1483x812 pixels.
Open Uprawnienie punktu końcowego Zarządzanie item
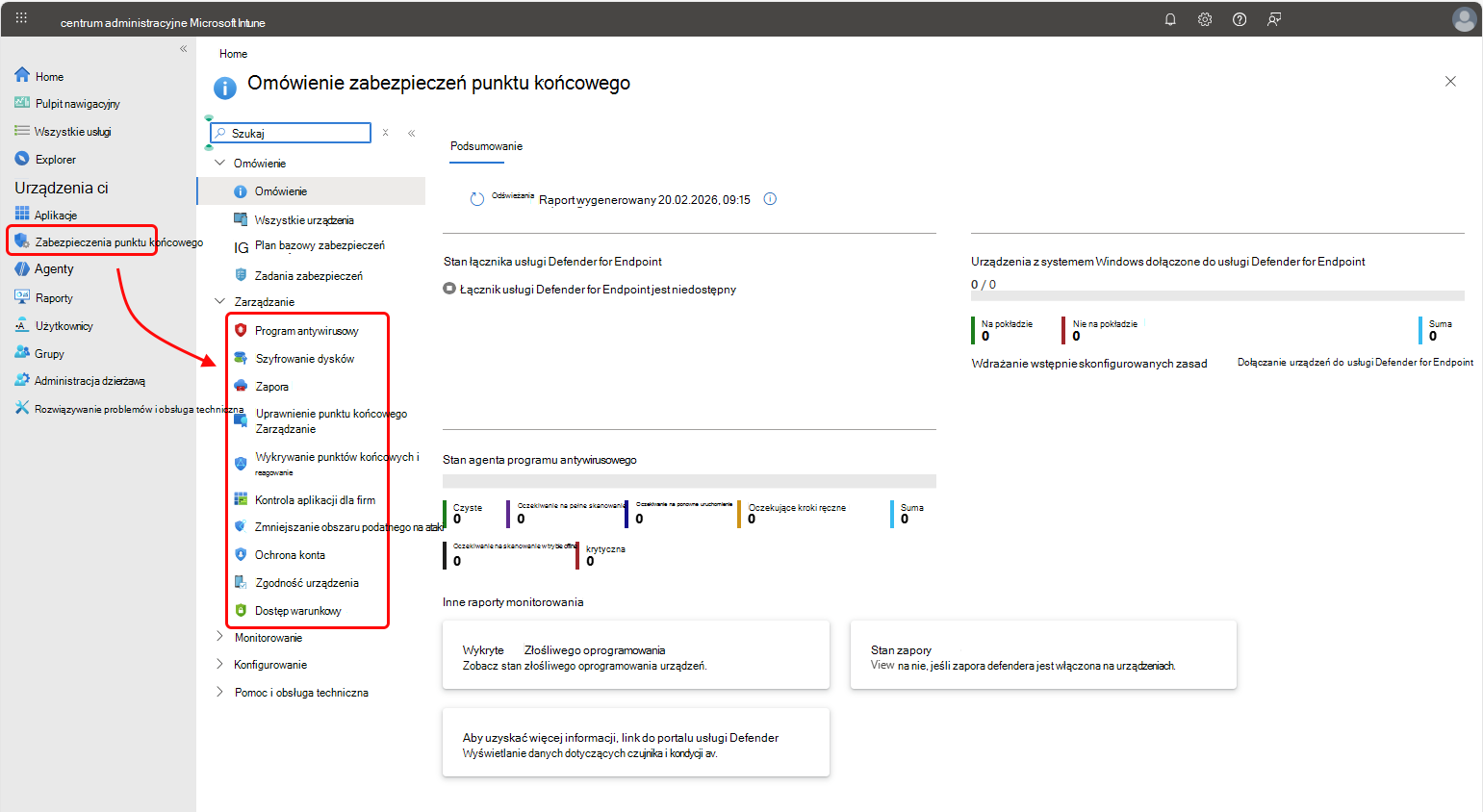coord(331,421)
